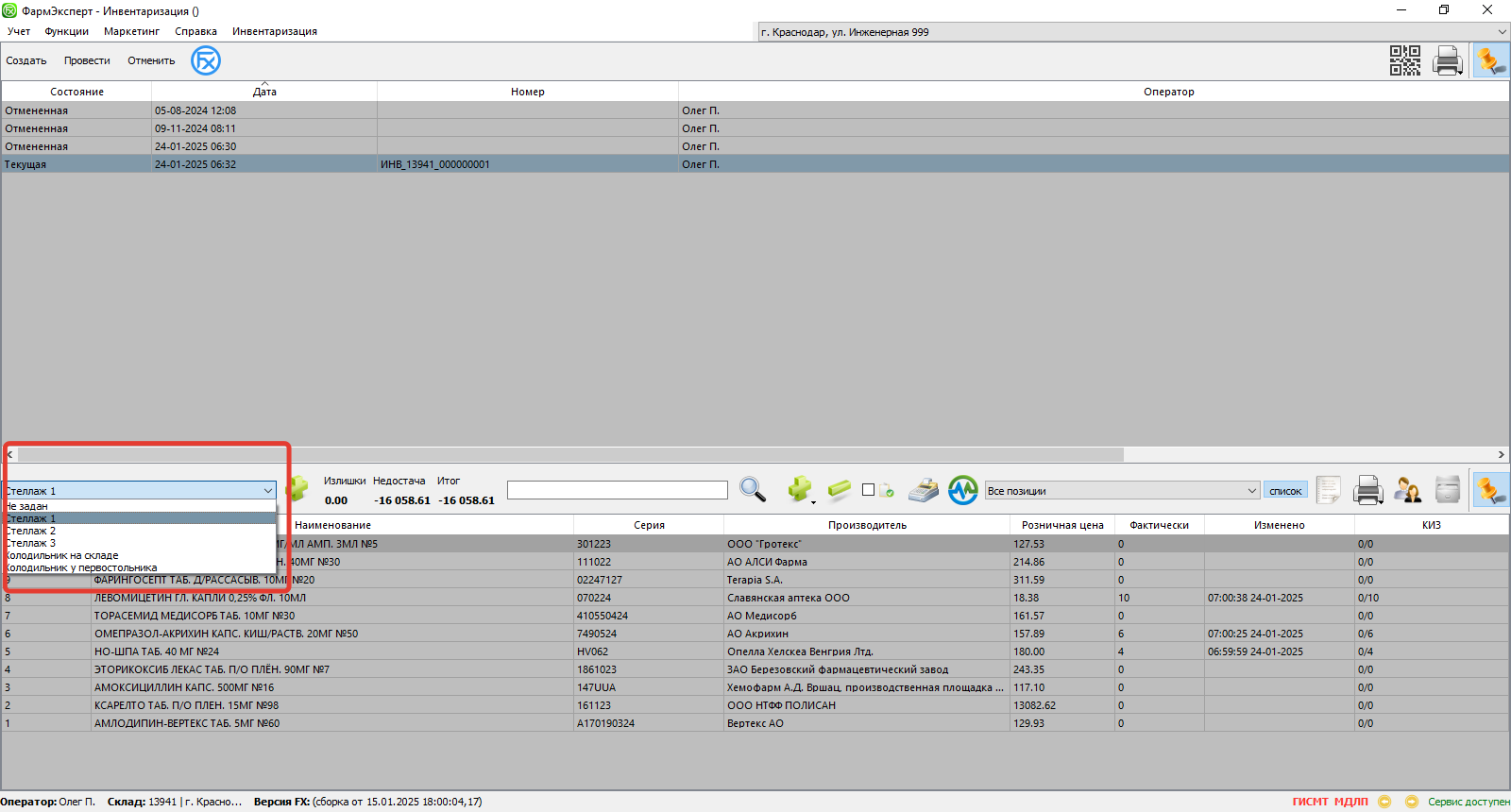Click the gray archive drawer icon
1511x812 pixels.
click(1447, 490)
